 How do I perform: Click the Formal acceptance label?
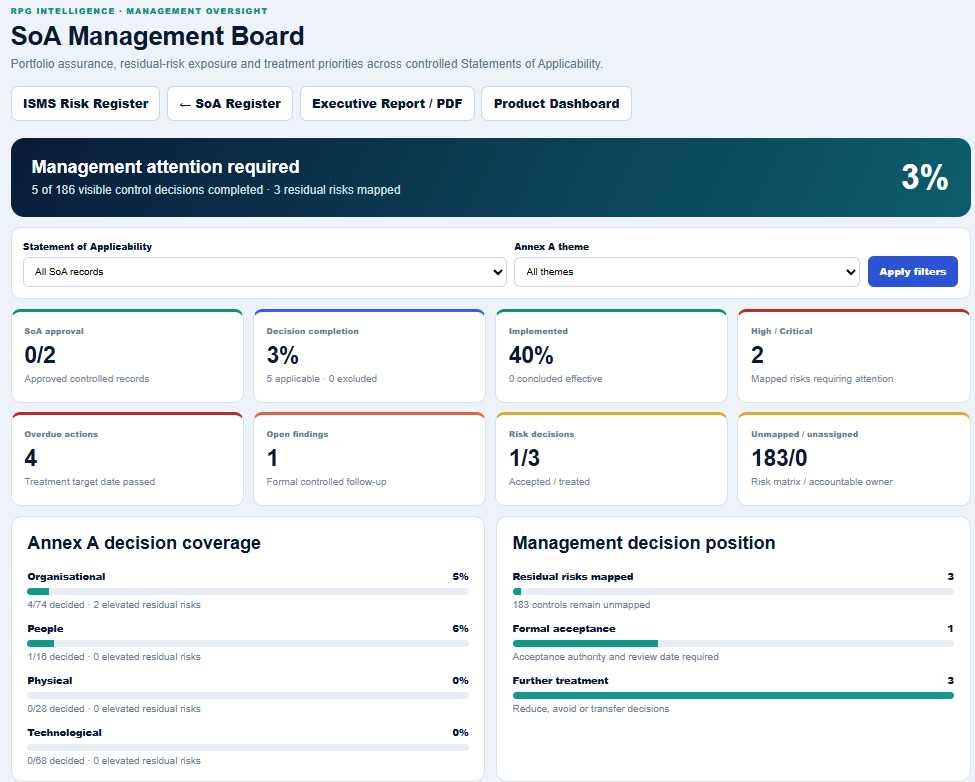(x=564, y=629)
